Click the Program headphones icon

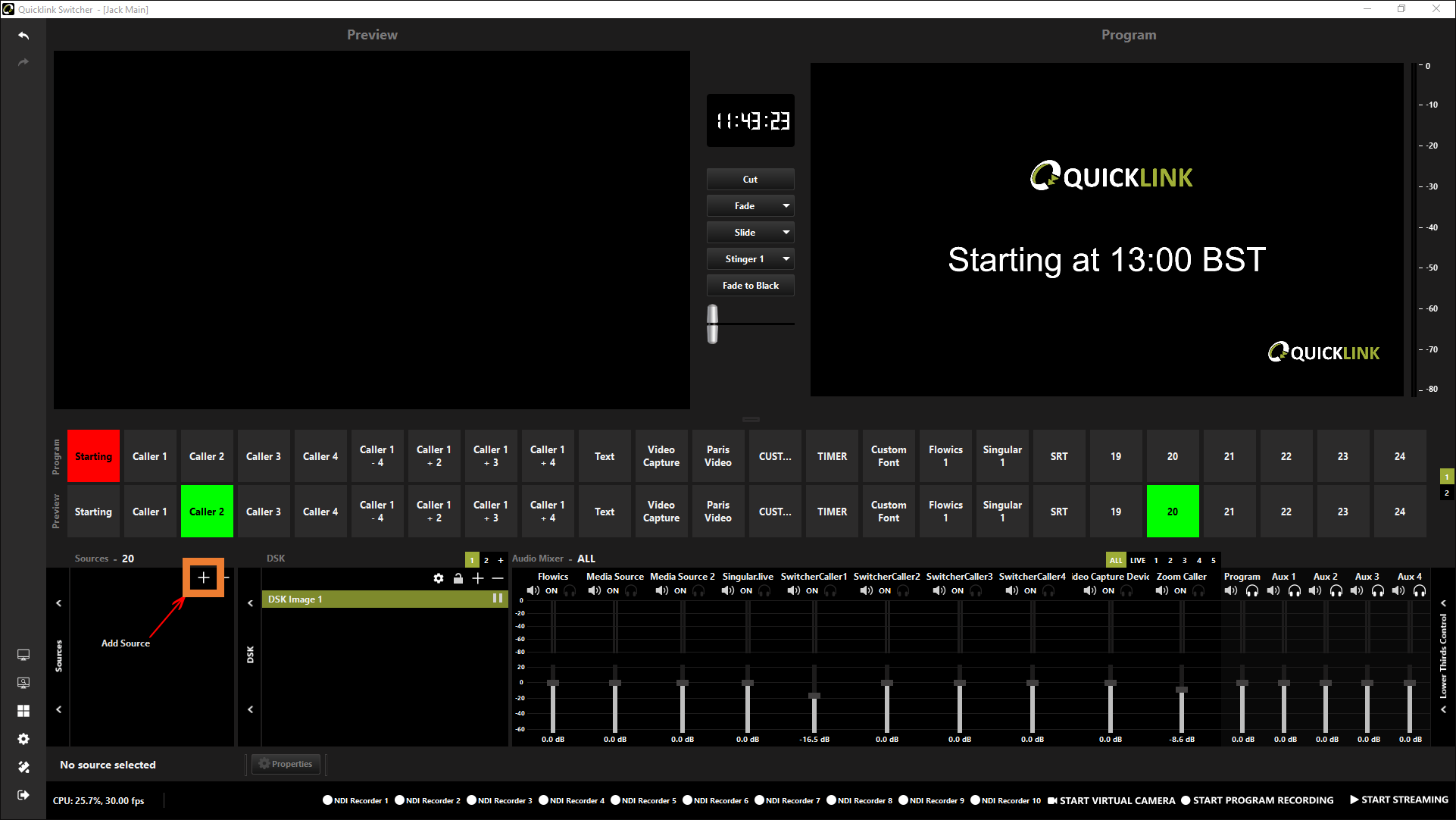(1252, 590)
